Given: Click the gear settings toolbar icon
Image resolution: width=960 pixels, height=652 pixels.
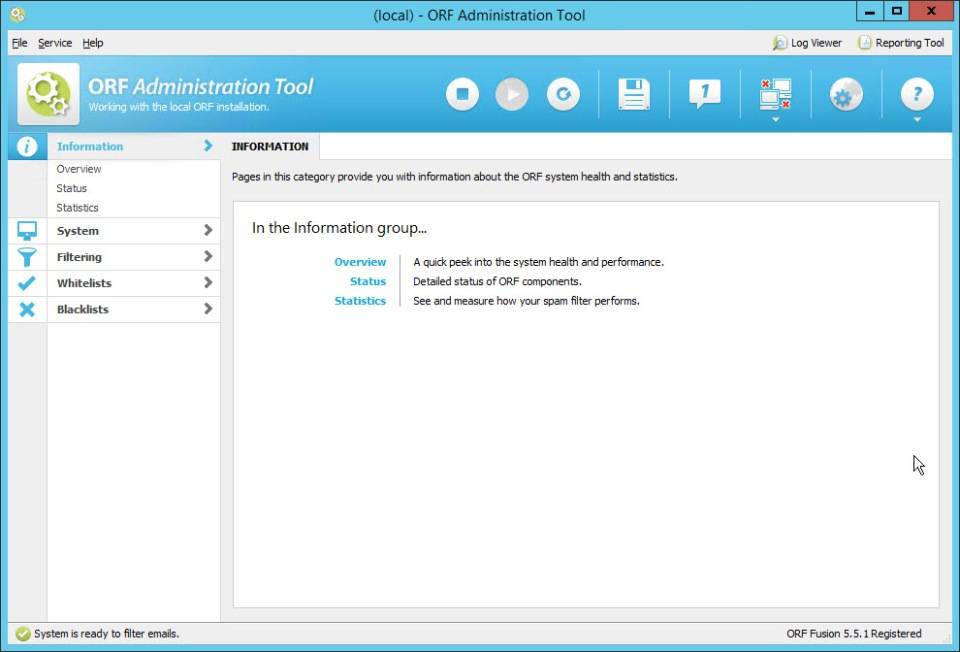Looking at the screenshot, I should point(846,95).
